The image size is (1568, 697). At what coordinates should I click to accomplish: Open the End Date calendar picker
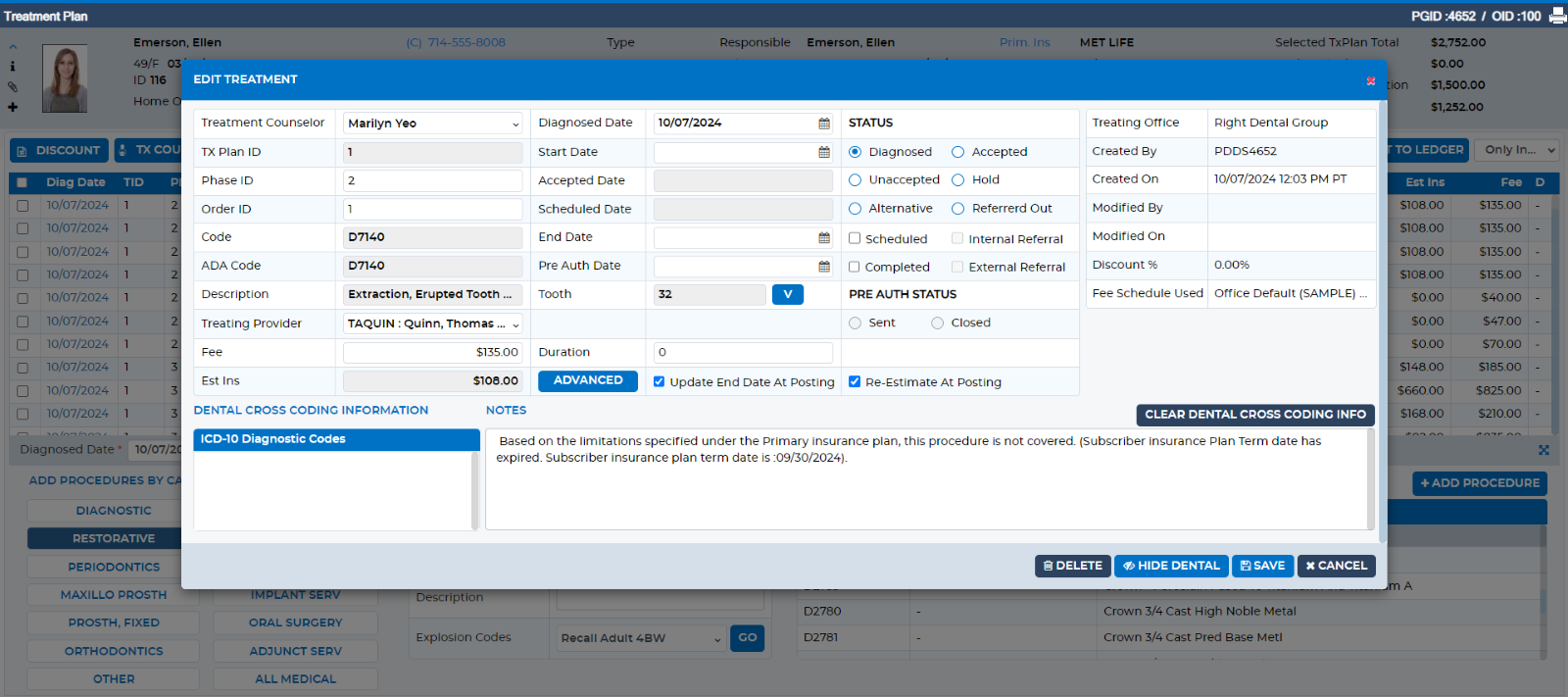click(x=824, y=238)
